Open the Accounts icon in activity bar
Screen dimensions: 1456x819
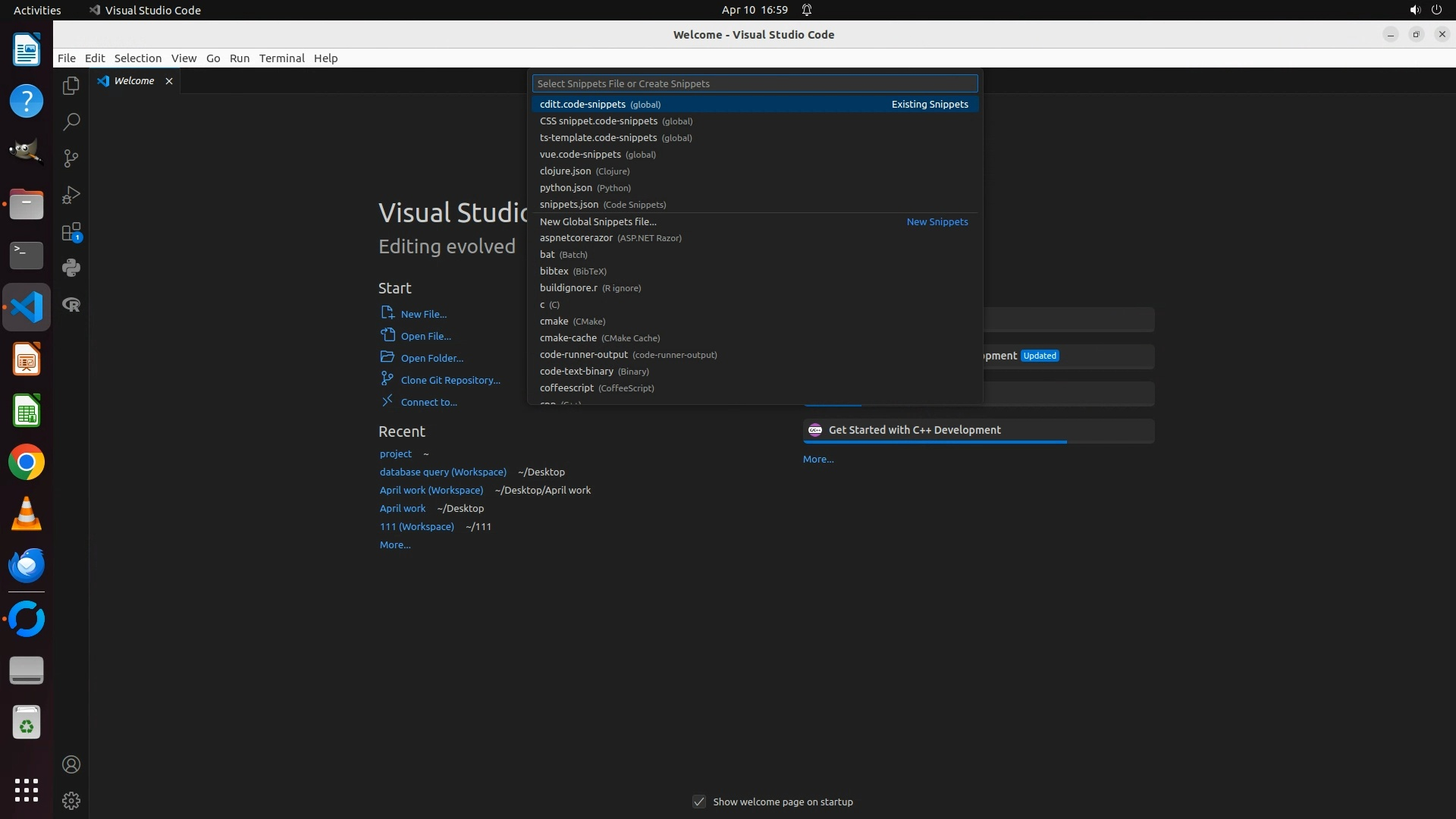pyautogui.click(x=71, y=764)
